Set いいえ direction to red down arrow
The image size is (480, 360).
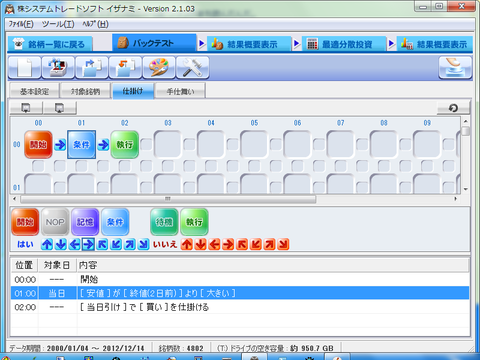tap(201, 244)
